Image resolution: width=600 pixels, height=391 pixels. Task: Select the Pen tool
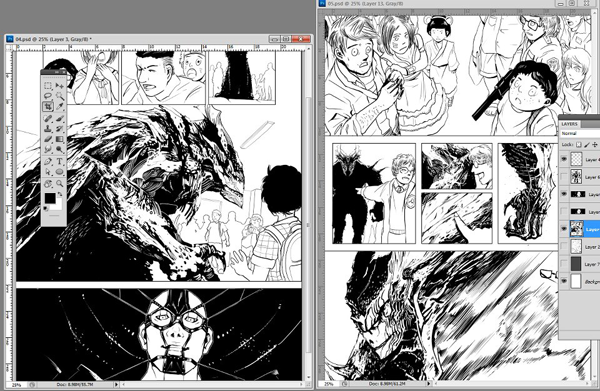[48, 161]
